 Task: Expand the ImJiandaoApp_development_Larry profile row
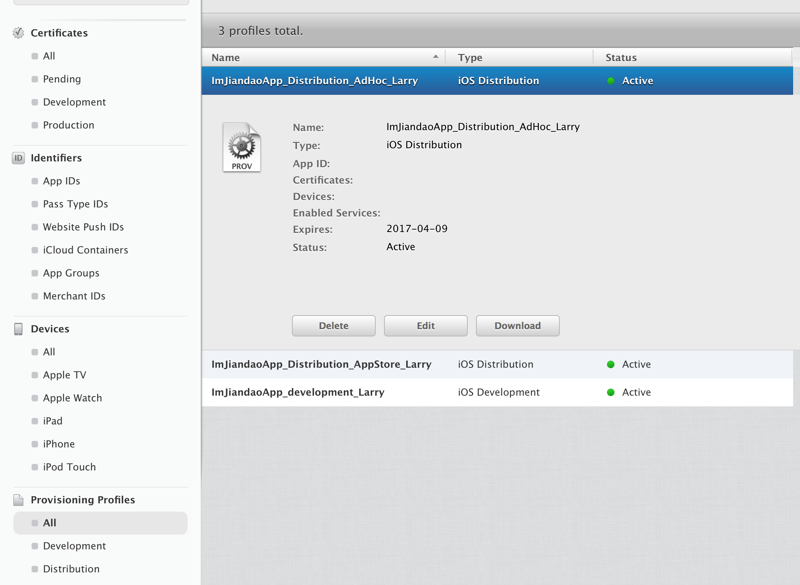point(297,393)
